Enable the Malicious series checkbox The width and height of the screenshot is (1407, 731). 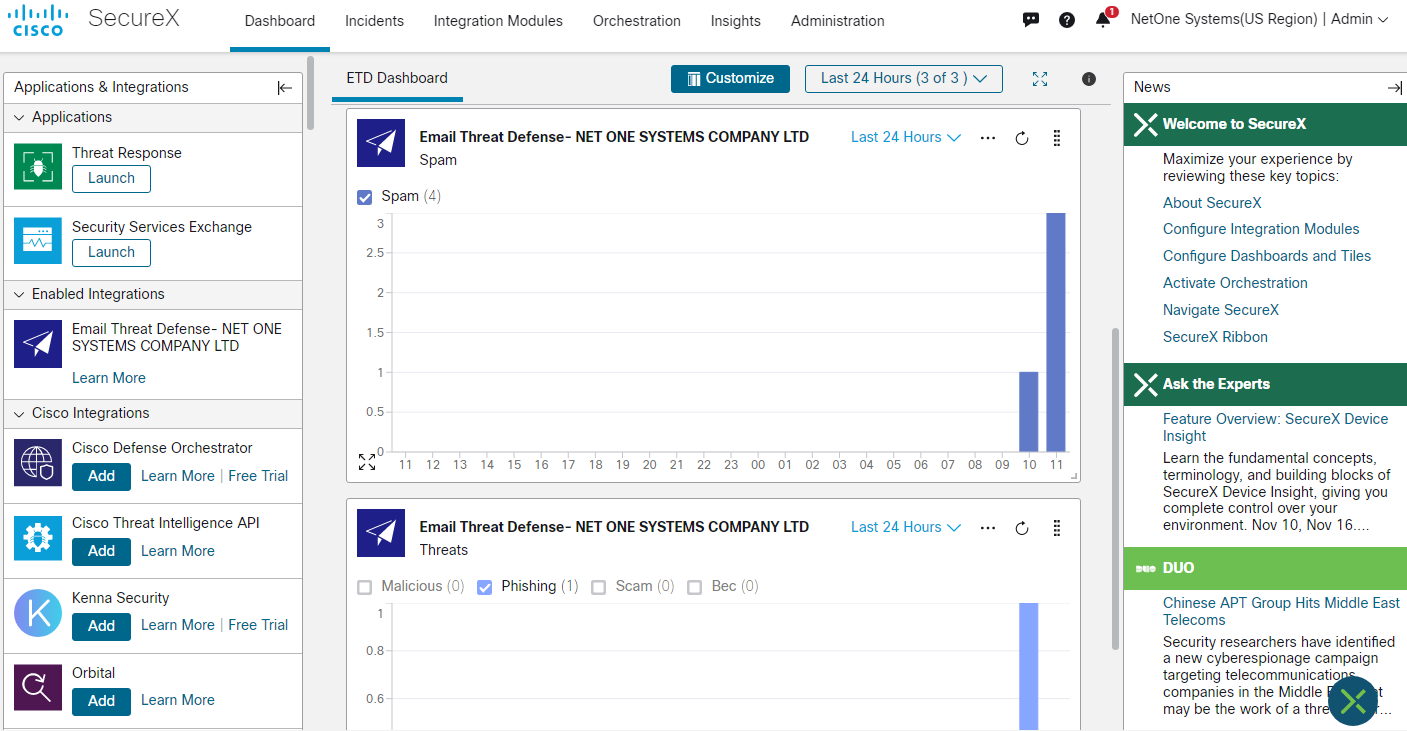365,587
